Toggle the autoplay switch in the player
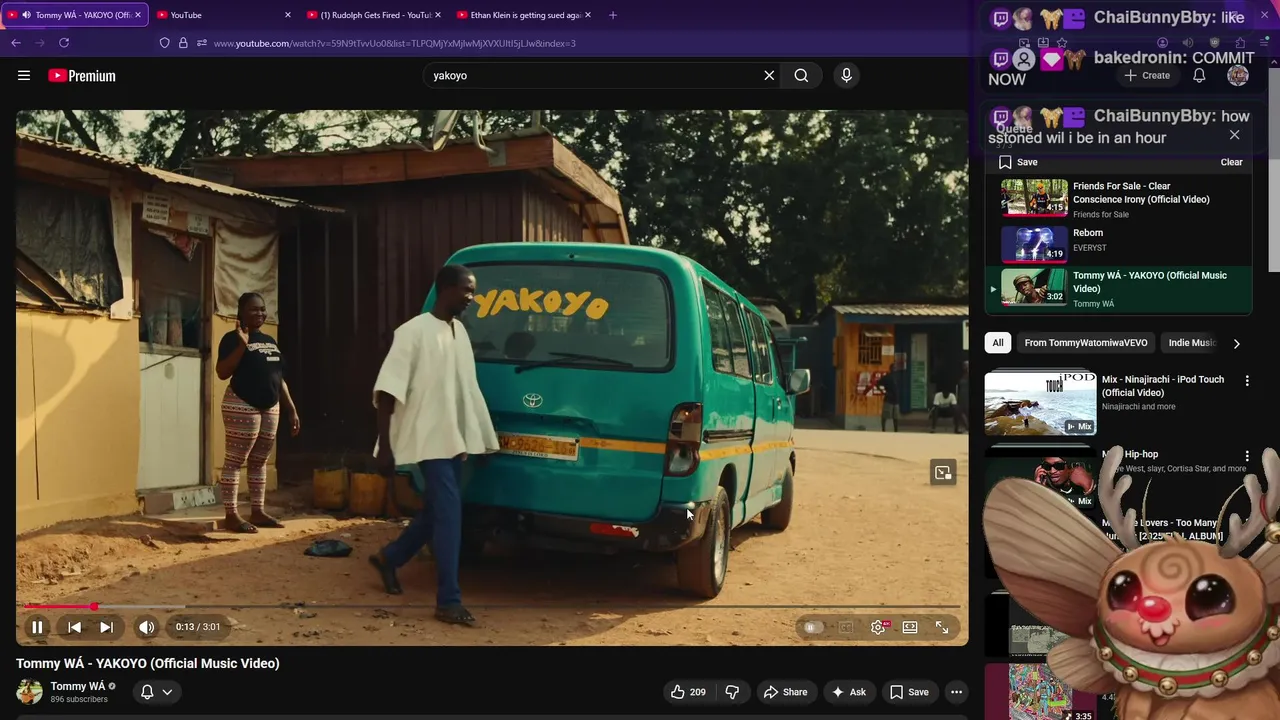This screenshot has height=720, width=1280. pos(812,627)
